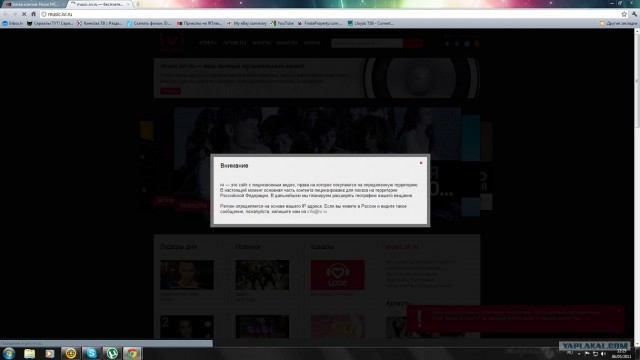The width and height of the screenshot is (640, 360).
Task: Open the Inbox.lv bookmark
Action: coord(13,23)
